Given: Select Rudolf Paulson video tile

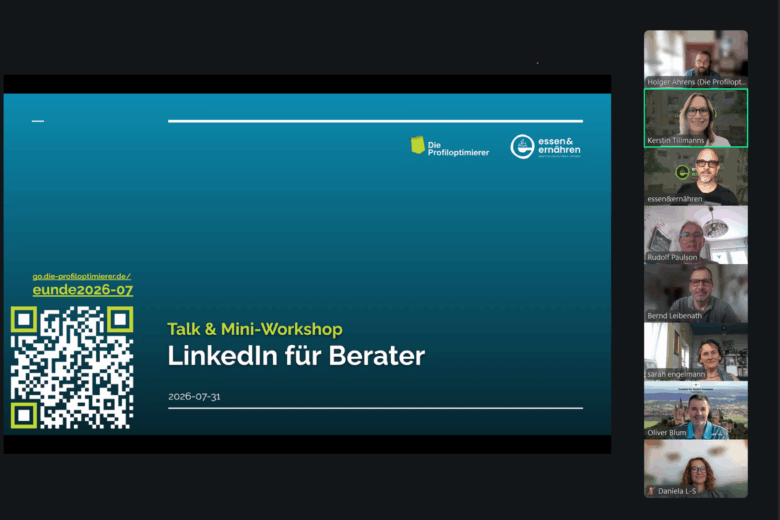Looking at the screenshot, I should point(695,235).
